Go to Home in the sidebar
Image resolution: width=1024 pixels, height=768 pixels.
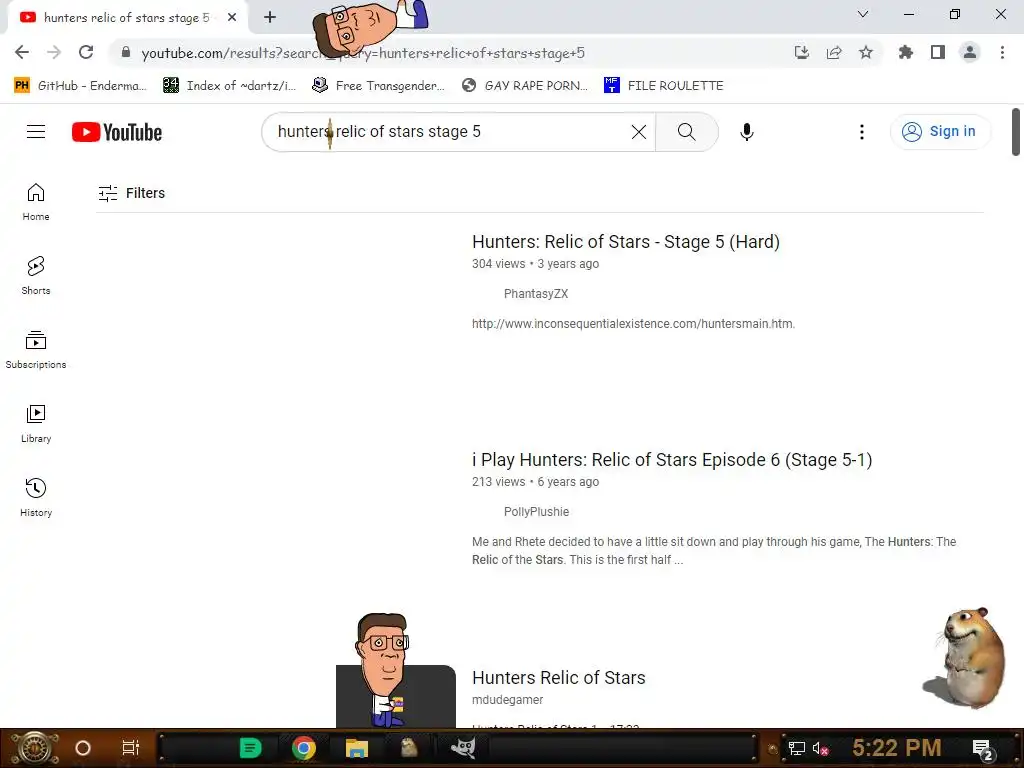pos(36,202)
